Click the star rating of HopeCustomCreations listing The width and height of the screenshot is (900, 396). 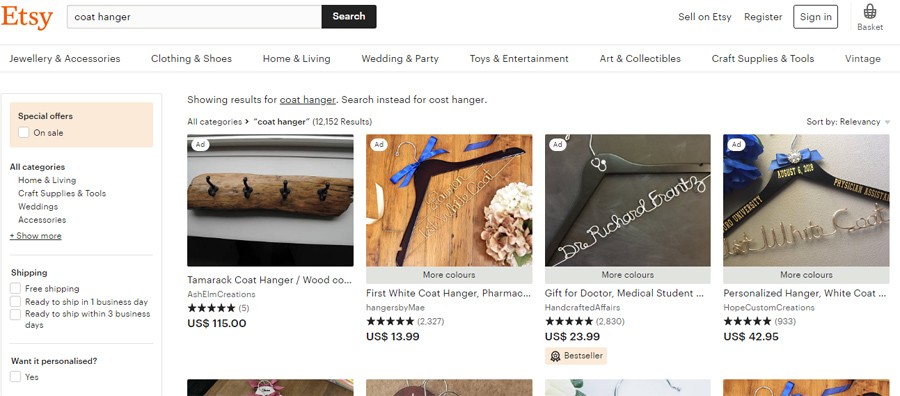747,321
